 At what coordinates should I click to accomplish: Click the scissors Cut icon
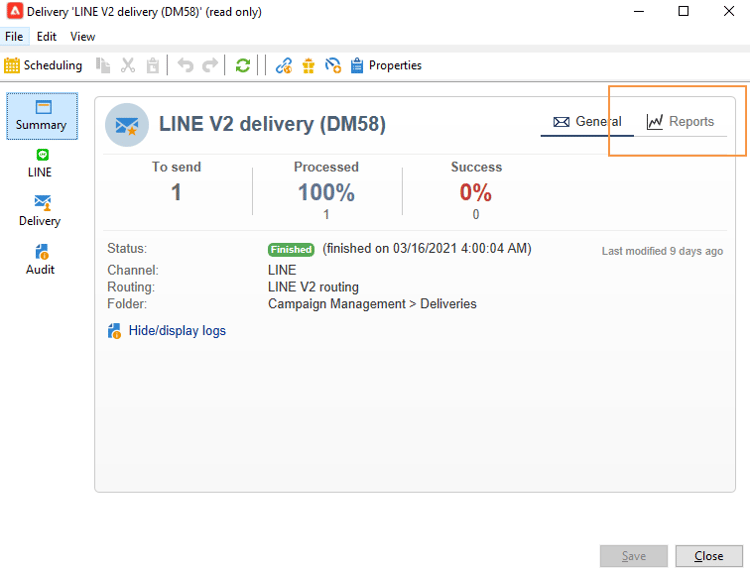click(x=128, y=65)
